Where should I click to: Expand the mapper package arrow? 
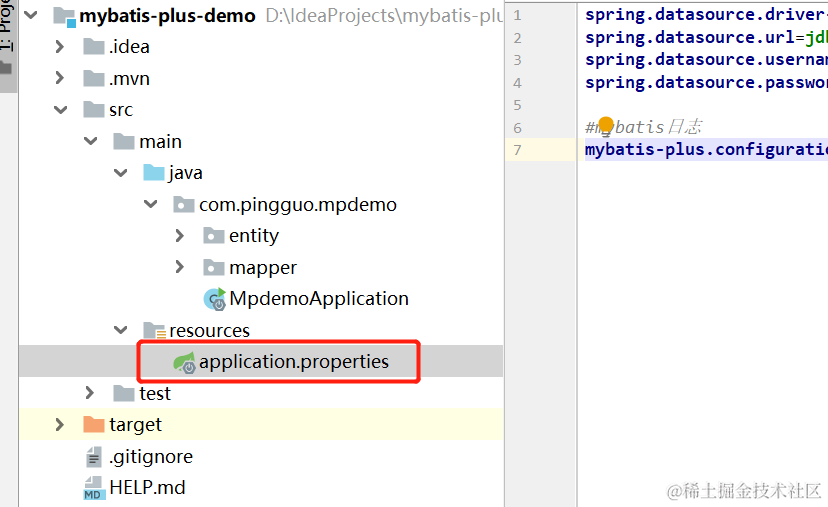(x=180, y=267)
